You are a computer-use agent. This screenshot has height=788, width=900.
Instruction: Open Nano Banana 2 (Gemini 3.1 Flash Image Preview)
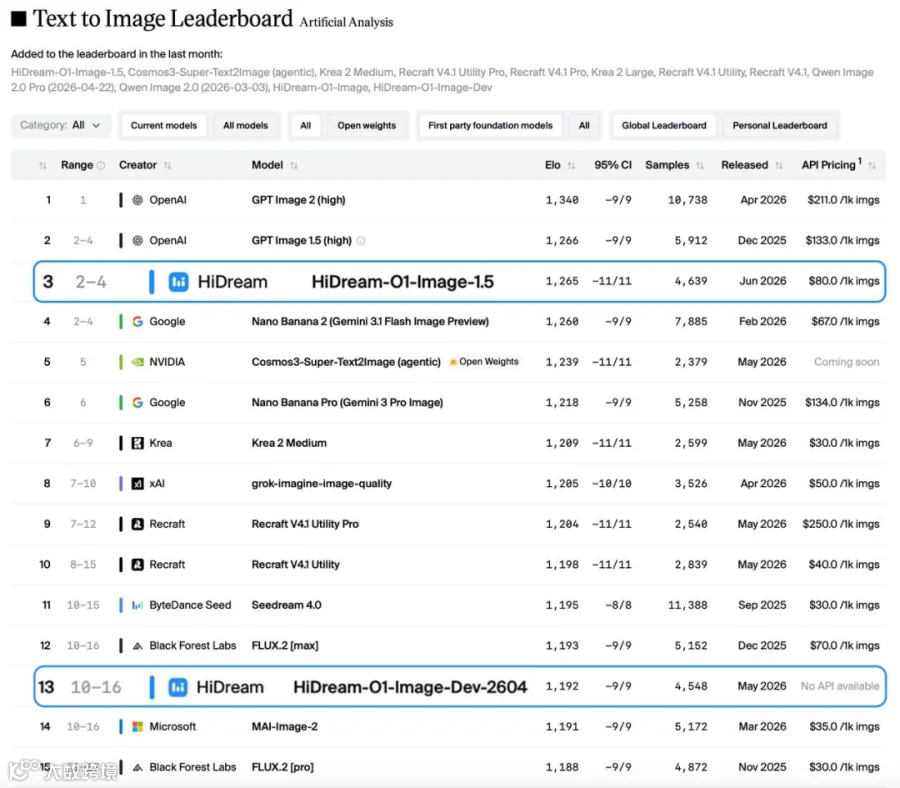click(370, 321)
